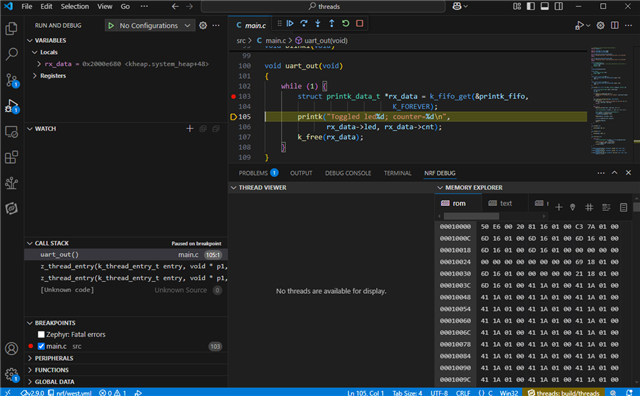640x396 pixels.
Task: Maximize the bottom panel with chevron
Action: click(x=614, y=173)
